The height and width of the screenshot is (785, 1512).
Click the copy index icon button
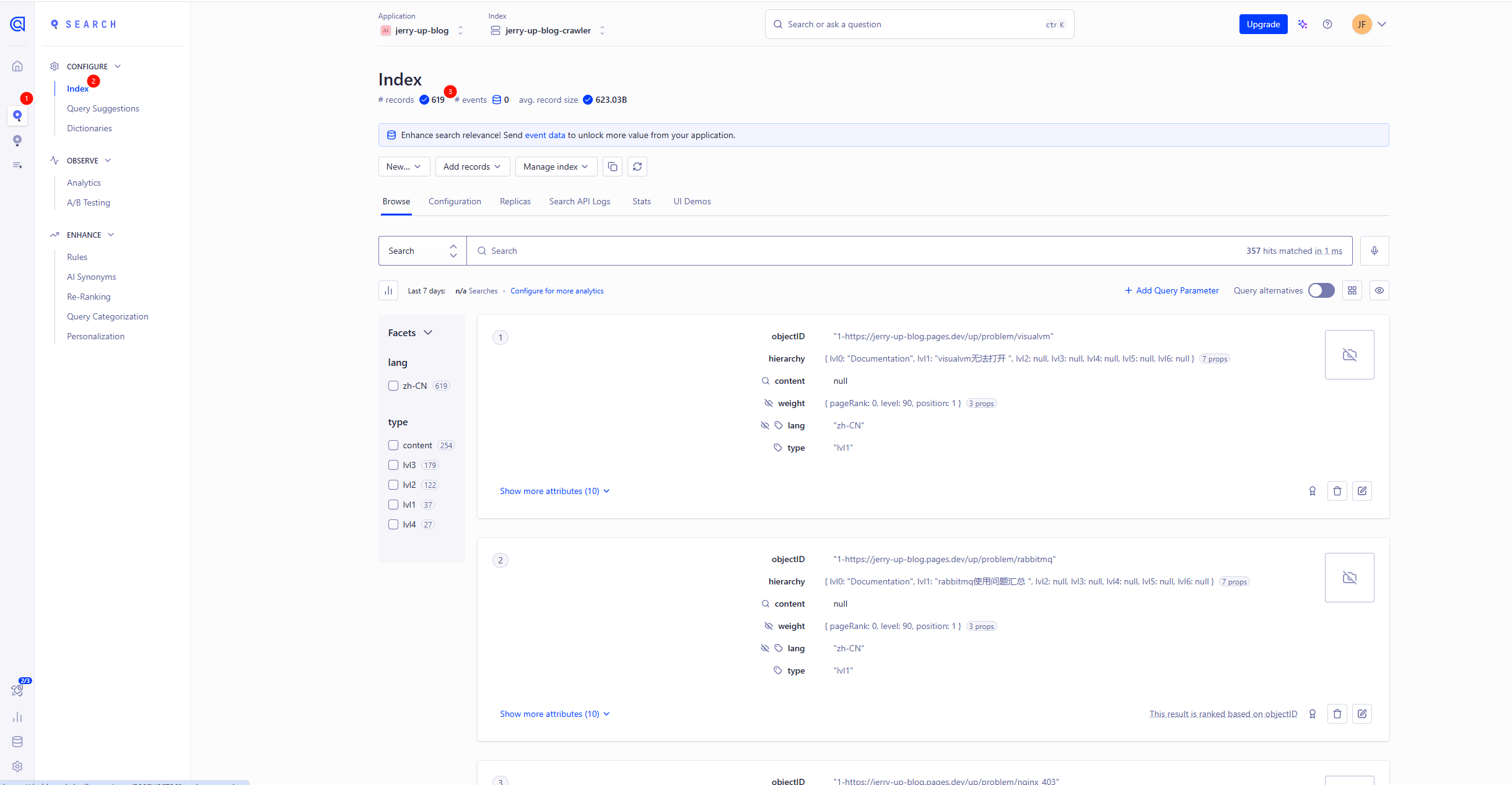pyautogui.click(x=613, y=167)
